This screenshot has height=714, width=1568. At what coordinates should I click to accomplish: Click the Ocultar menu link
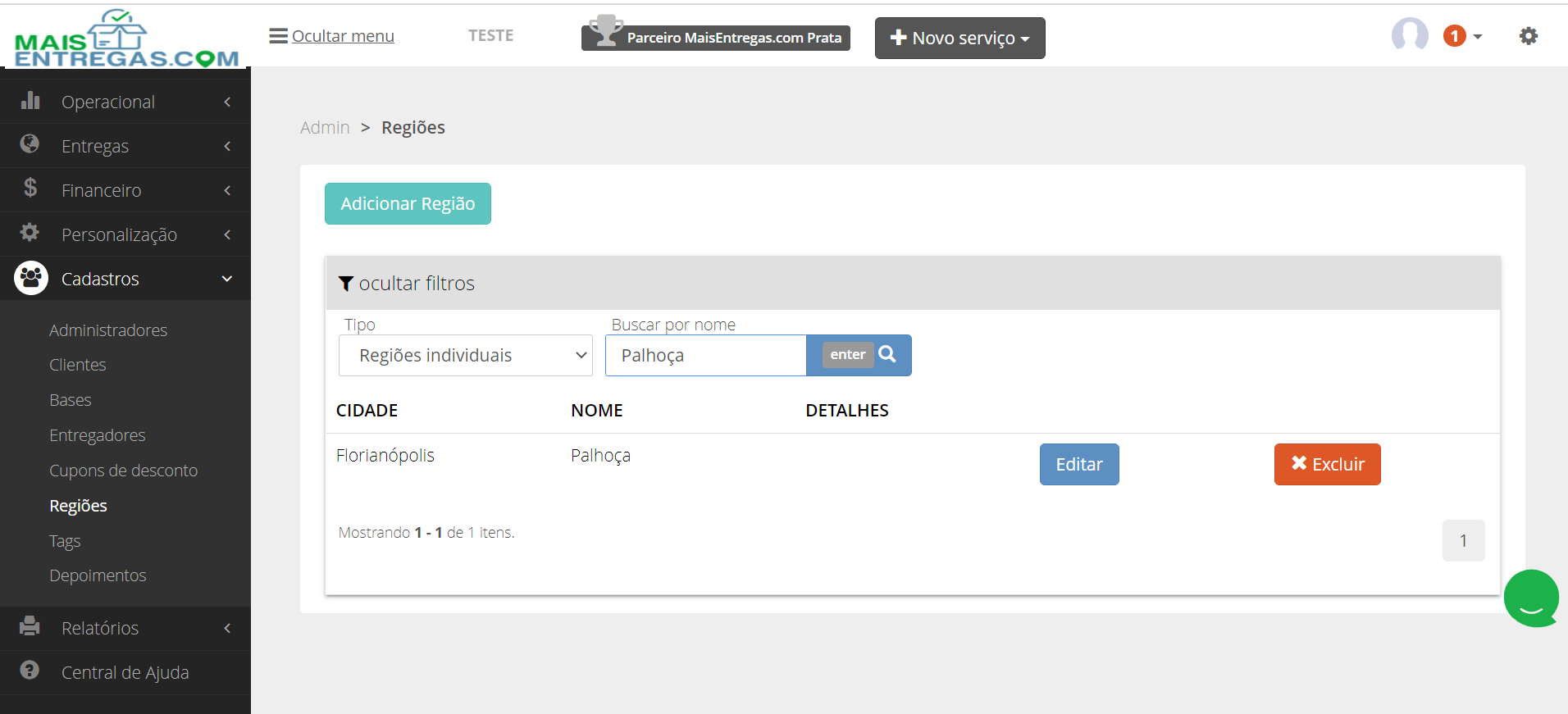coord(343,36)
